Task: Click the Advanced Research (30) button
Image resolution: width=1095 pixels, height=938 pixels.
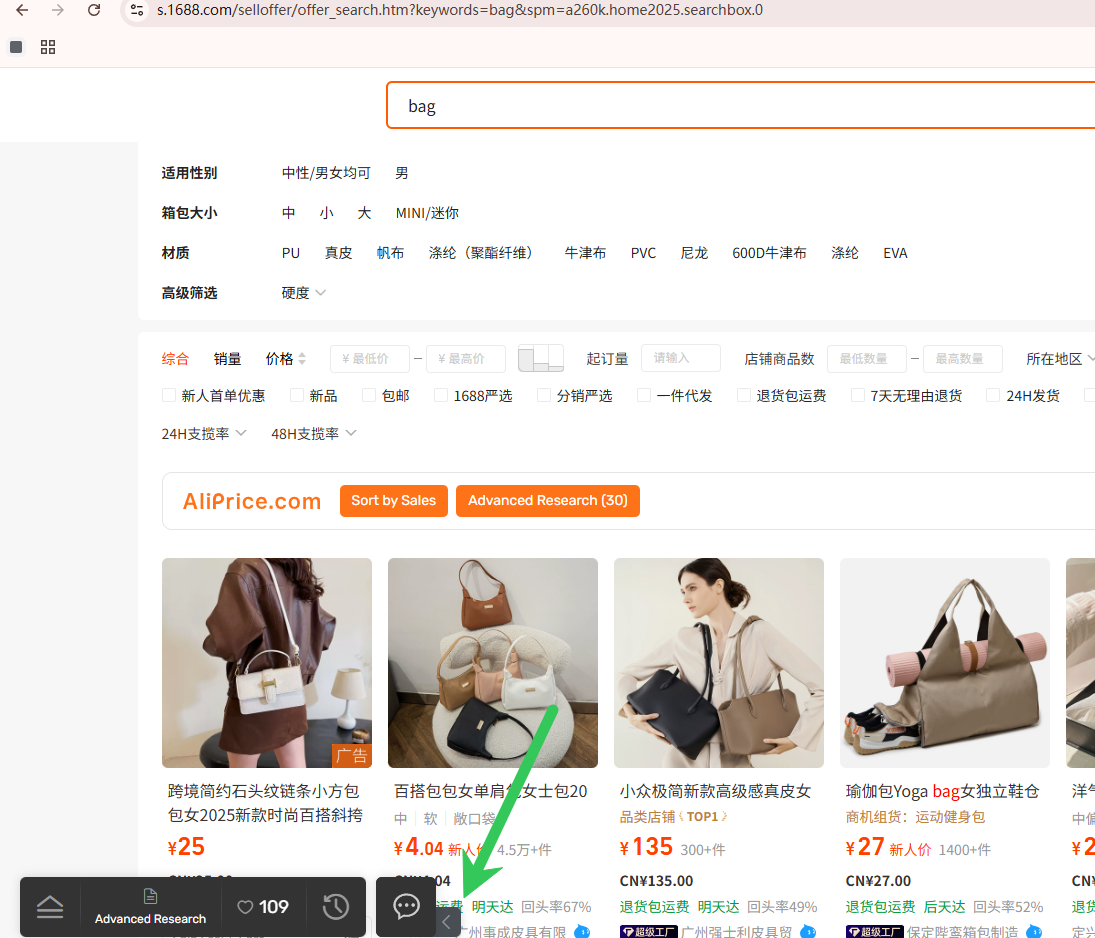Action: [x=547, y=501]
